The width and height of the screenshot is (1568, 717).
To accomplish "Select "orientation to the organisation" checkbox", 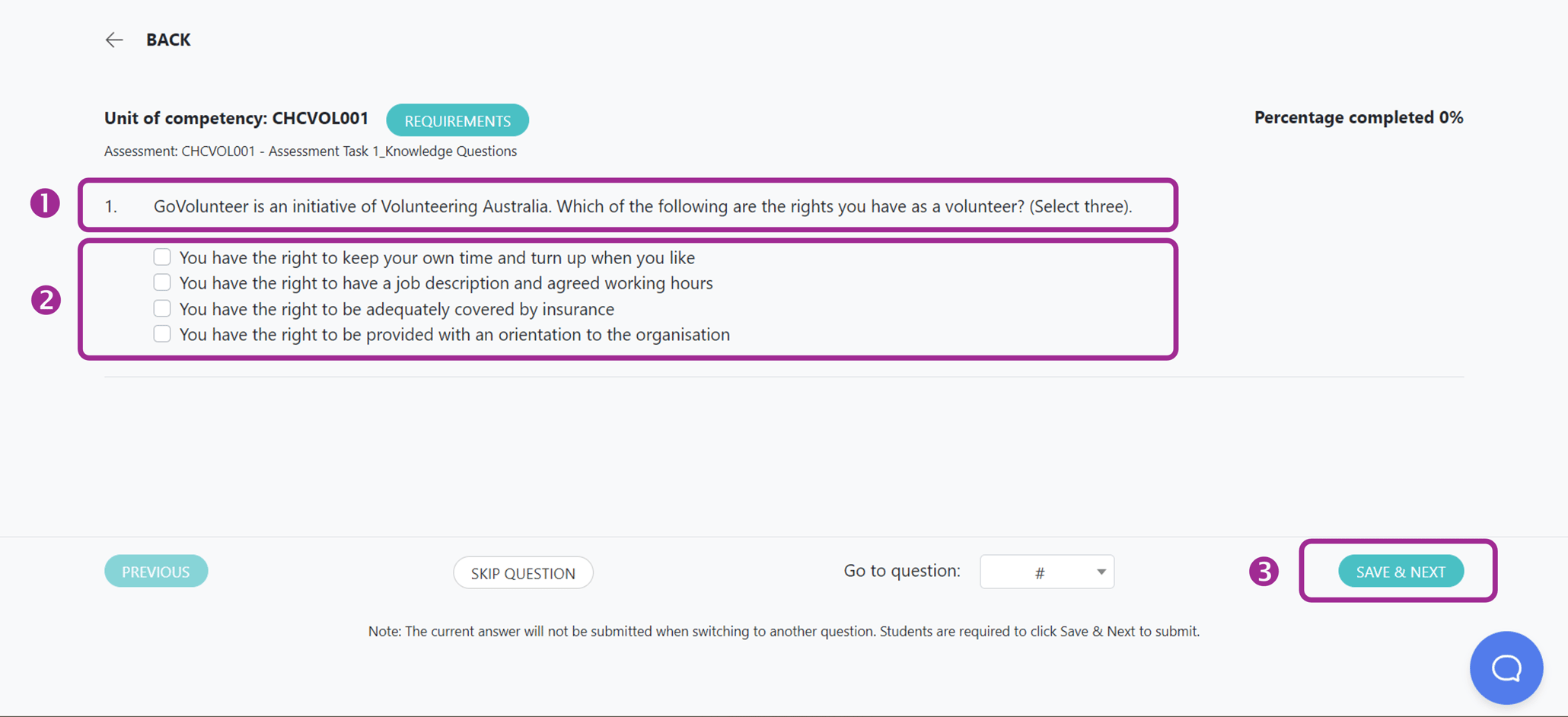I will tap(162, 333).
